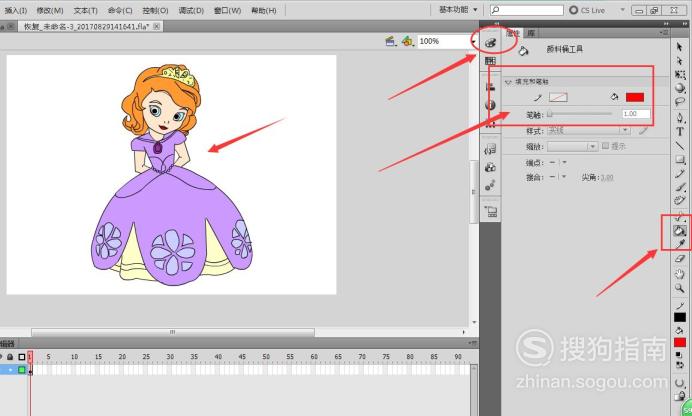The height and width of the screenshot is (416, 692).
Task: Switch to the 库 library tab
Action: click(x=531, y=33)
